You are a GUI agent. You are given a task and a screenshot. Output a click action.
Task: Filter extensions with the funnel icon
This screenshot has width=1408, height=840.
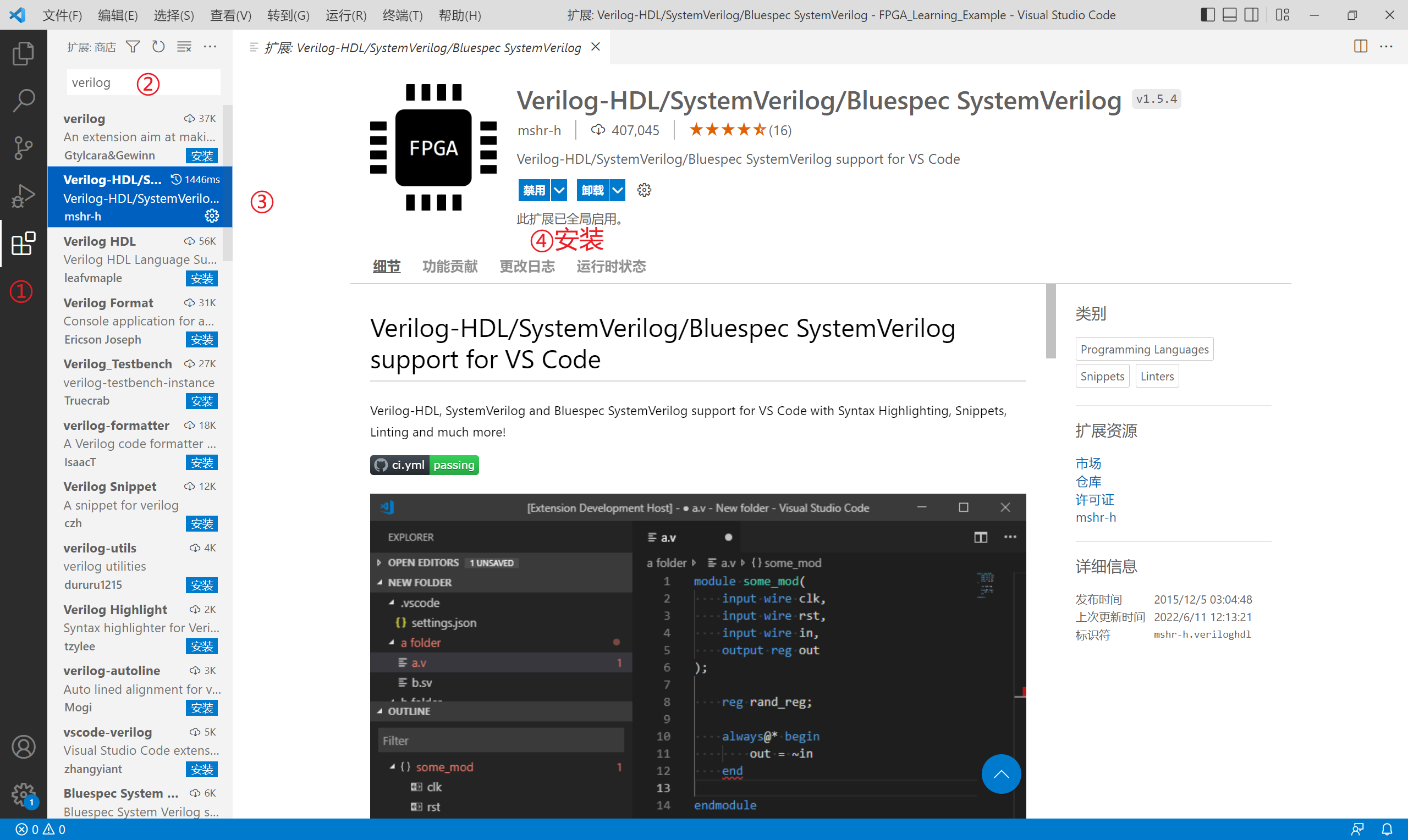(x=133, y=47)
